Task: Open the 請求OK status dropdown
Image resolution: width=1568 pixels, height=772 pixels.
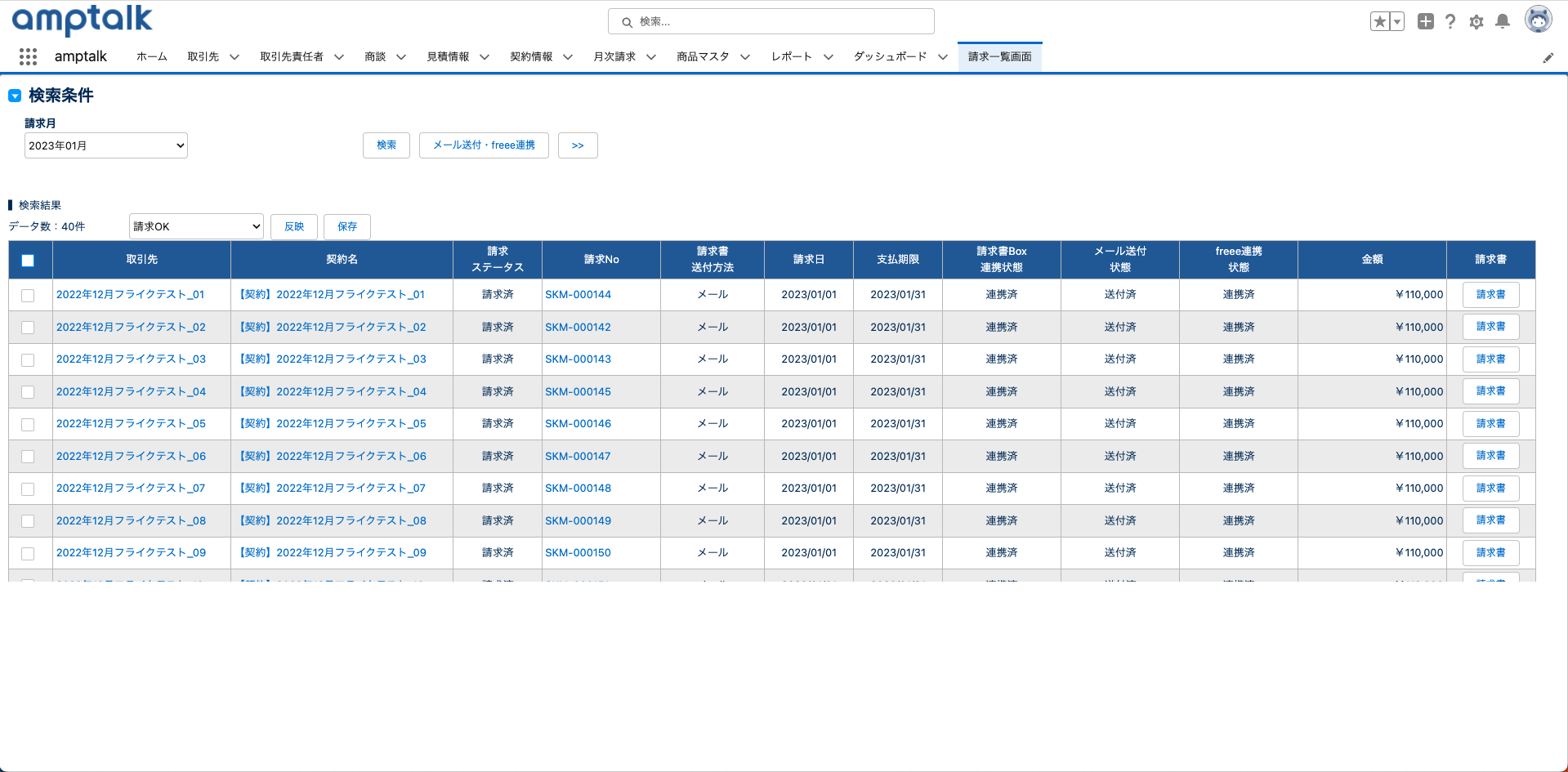Action: pos(196,226)
